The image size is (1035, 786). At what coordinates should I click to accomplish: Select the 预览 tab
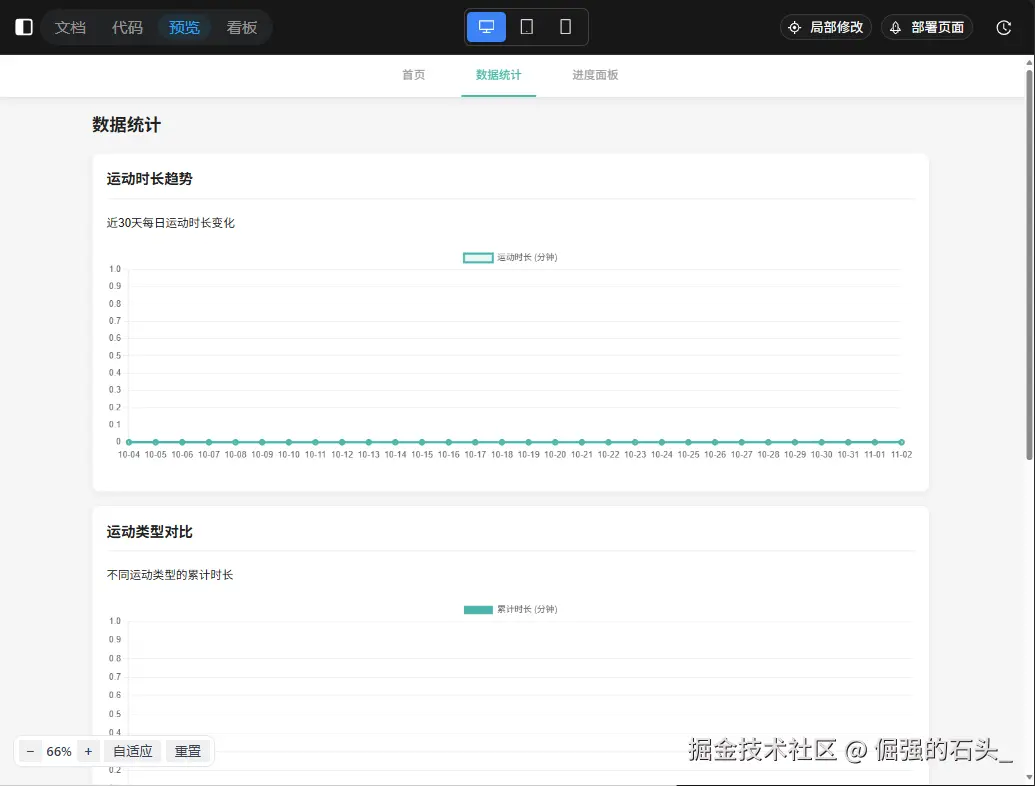[x=184, y=28]
